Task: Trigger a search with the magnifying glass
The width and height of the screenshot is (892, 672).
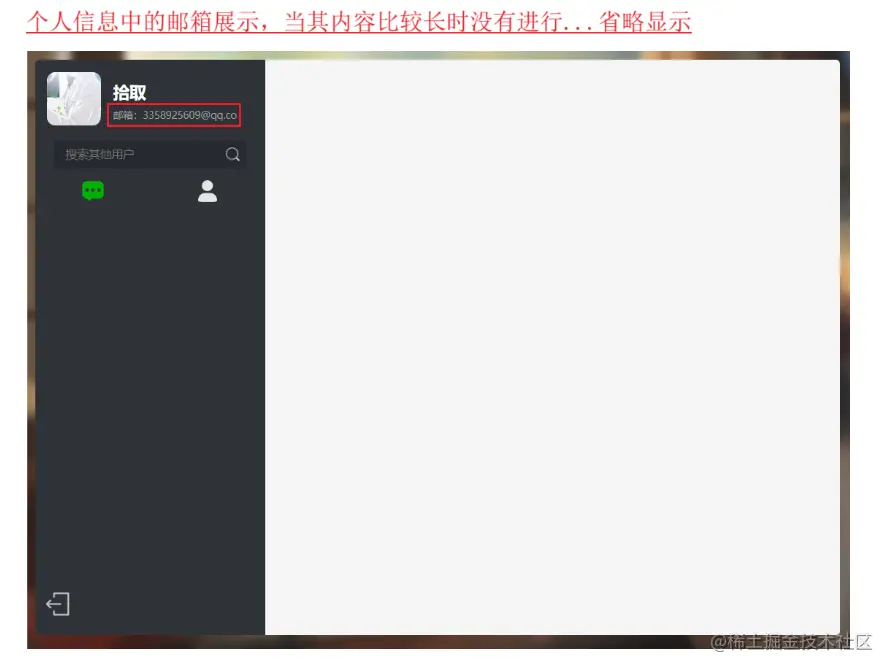Action: 232,154
